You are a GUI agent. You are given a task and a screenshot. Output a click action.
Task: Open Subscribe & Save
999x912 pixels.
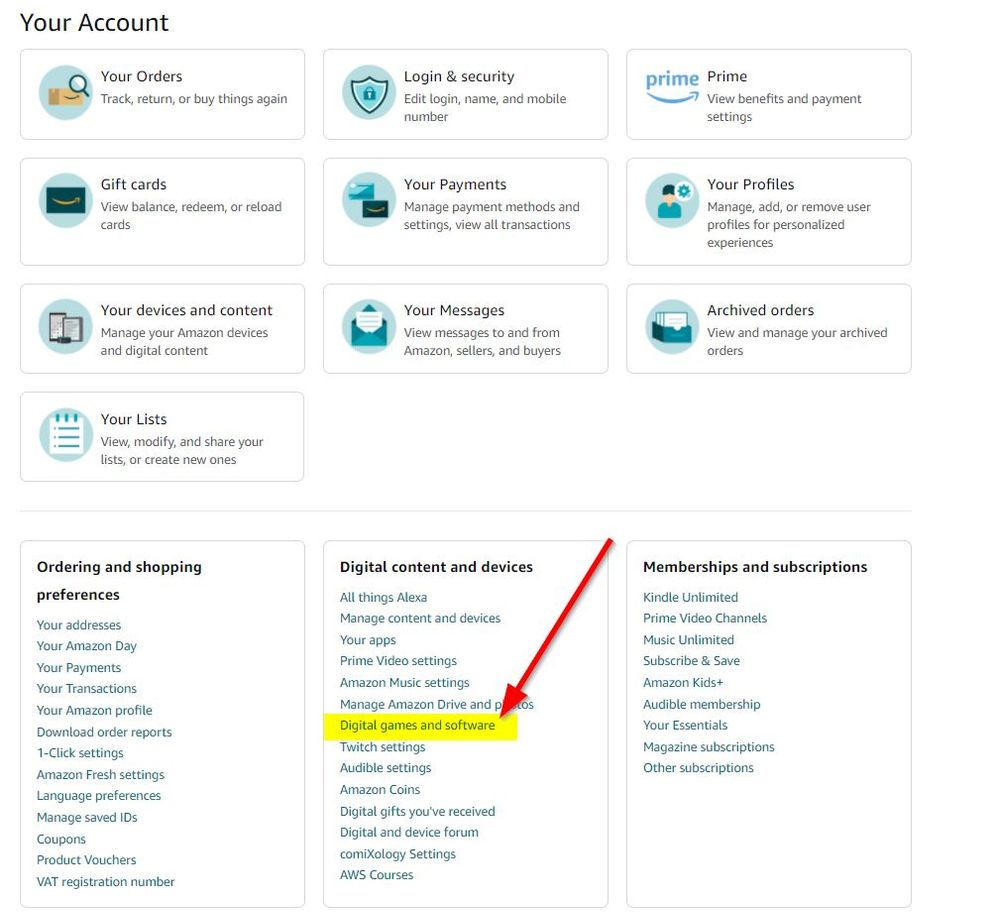[x=692, y=661]
